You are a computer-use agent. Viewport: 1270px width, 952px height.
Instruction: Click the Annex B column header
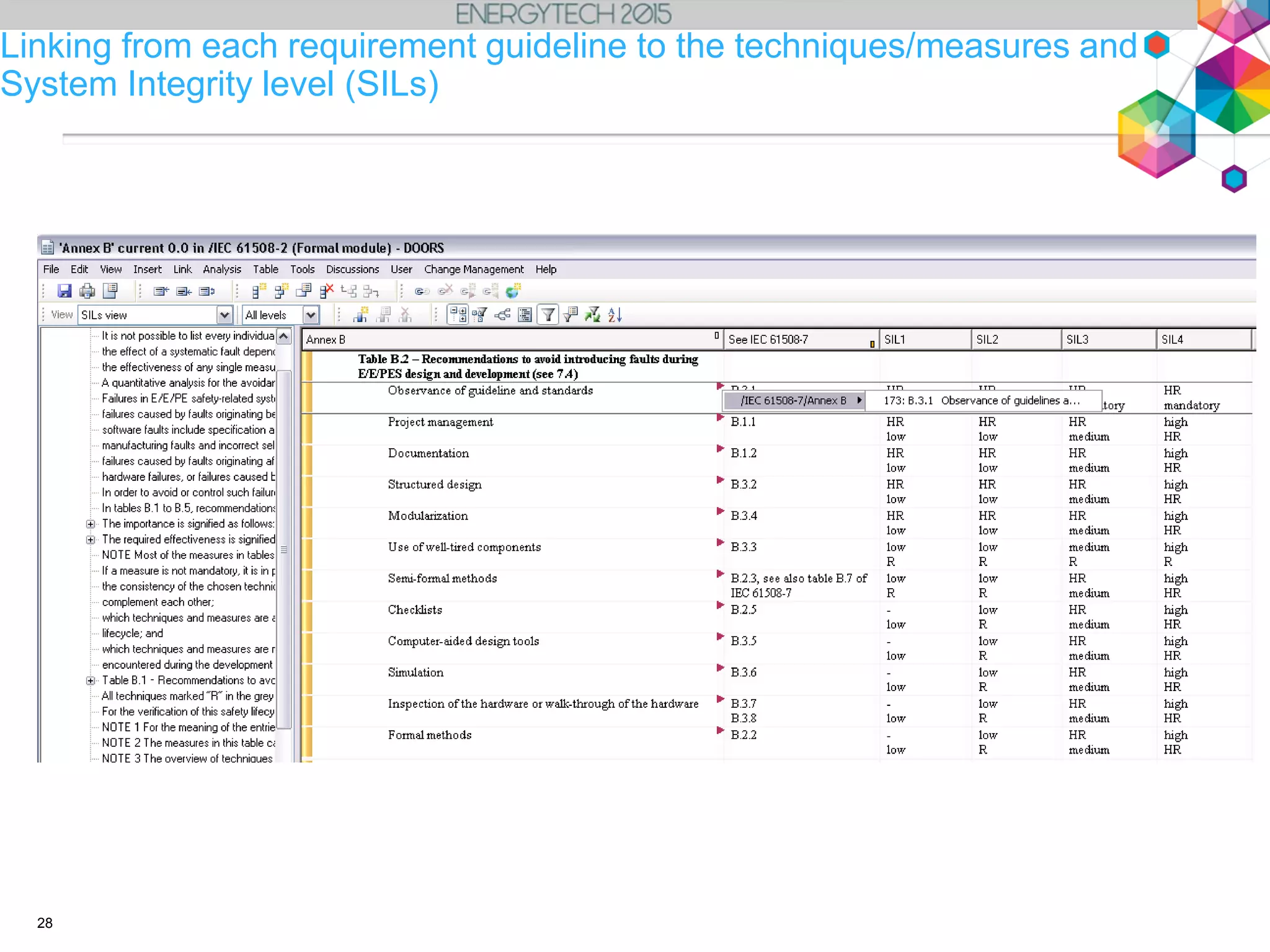tap(512, 340)
